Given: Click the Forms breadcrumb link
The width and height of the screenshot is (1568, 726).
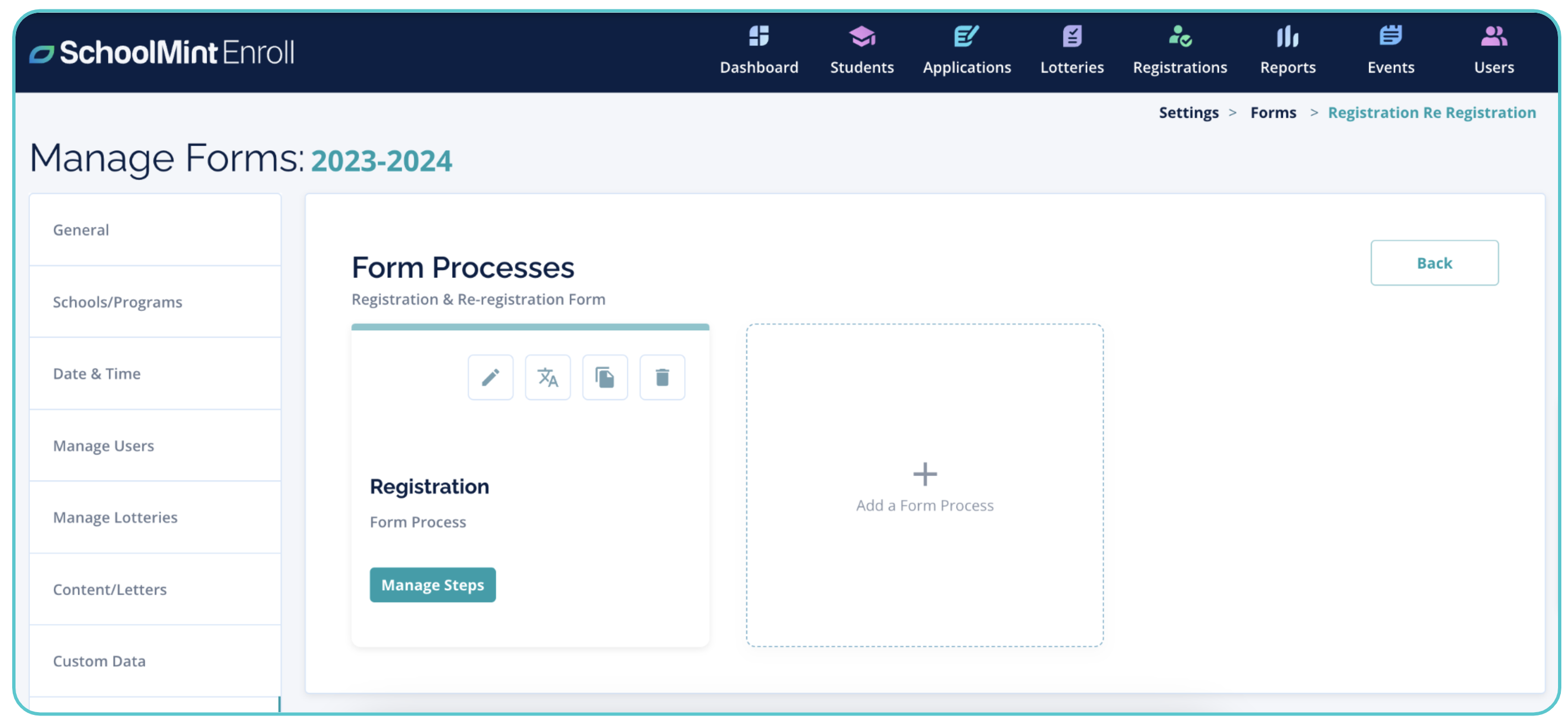Looking at the screenshot, I should click(x=1273, y=113).
